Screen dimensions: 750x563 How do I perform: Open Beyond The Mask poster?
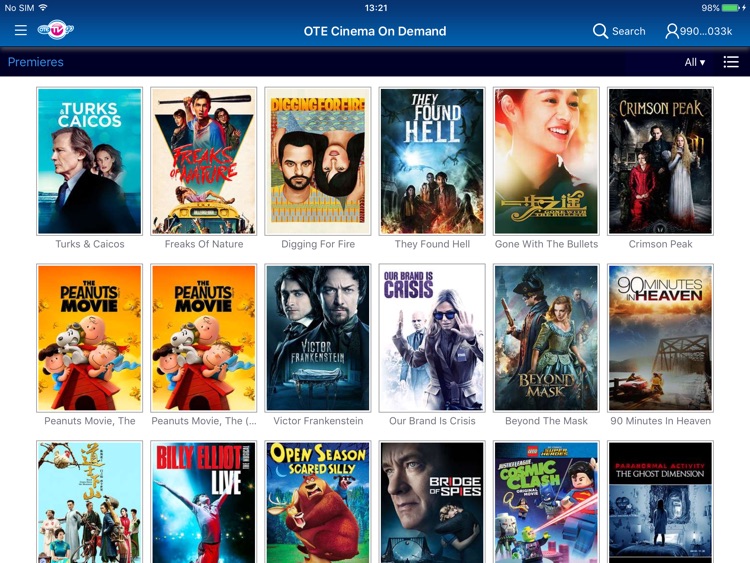546,338
